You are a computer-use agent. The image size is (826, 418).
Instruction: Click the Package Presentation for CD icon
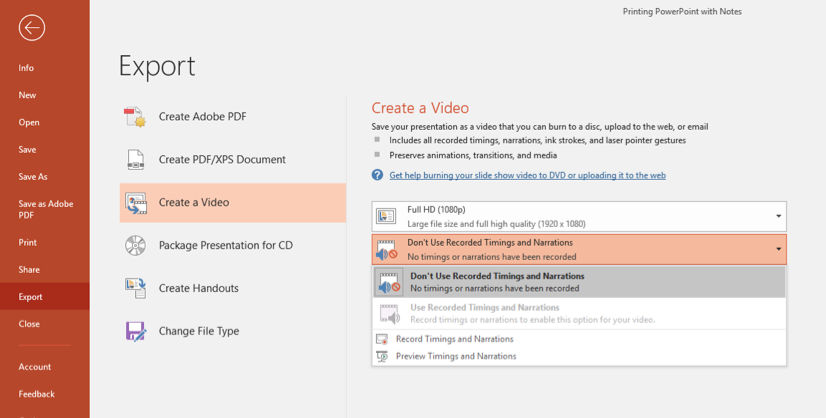click(135, 246)
